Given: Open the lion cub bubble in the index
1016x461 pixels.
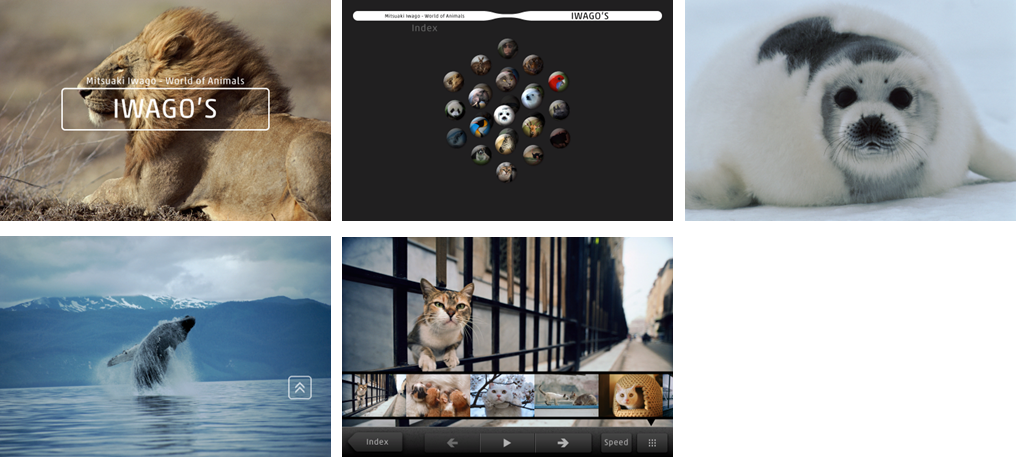Looking at the screenshot, I should pyautogui.click(x=454, y=81).
